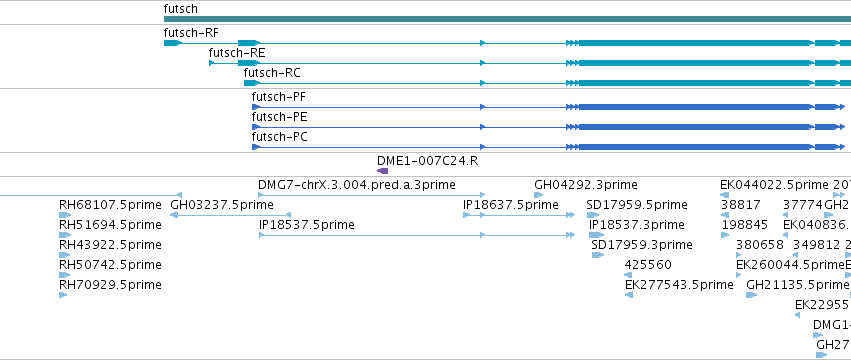
Task: Open the SD17959.3prime EST label
Action: click(x=642, y=245)
